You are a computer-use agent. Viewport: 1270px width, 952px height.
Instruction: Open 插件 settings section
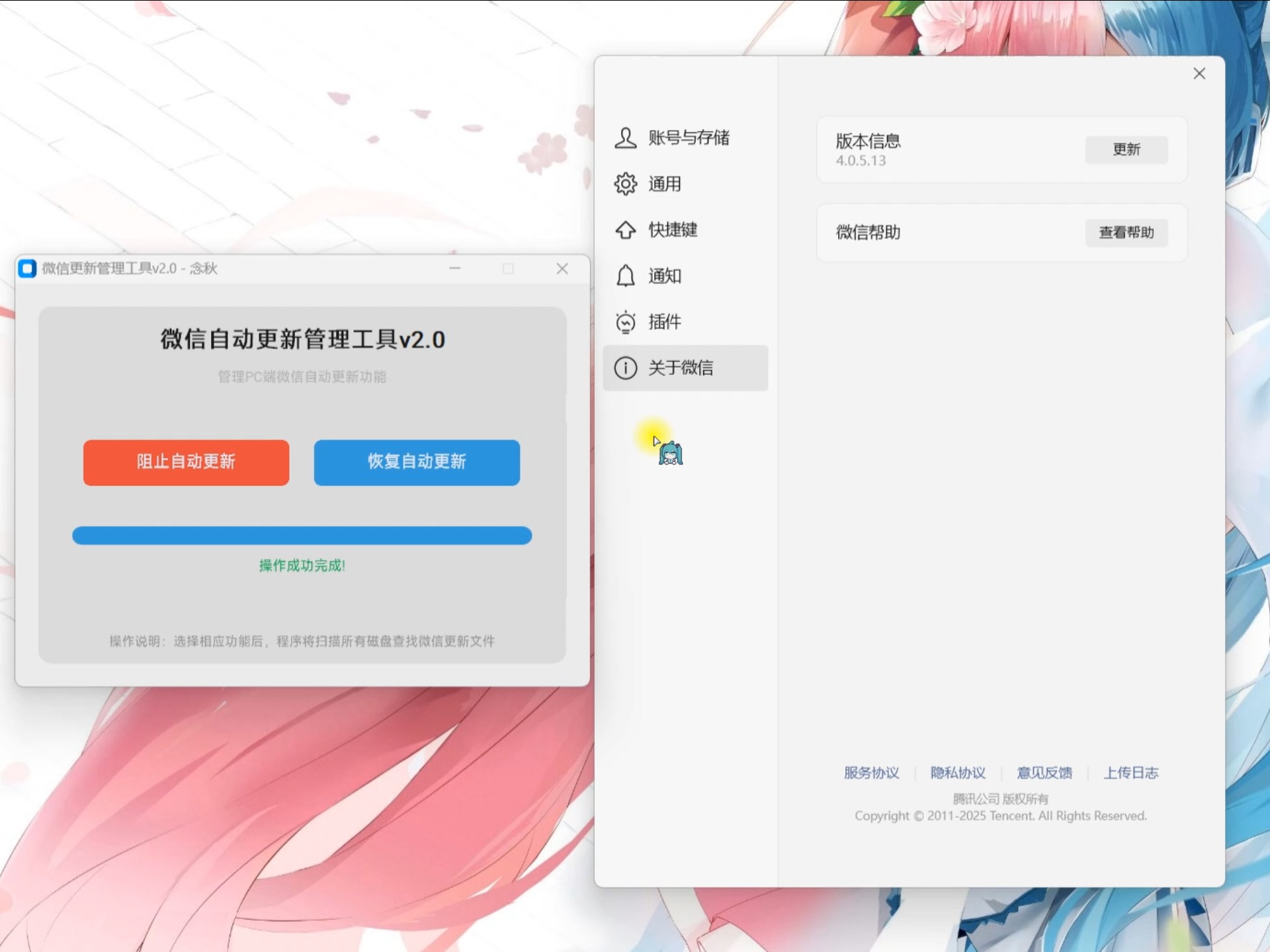pyautogui.click(x=685, y=322)
